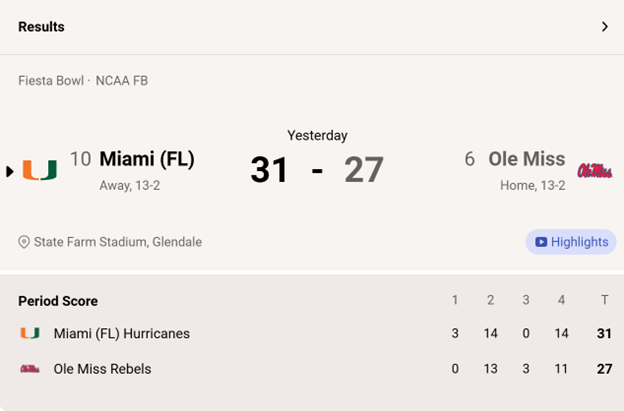Click the T total column header
Image resolution: width=624 pixels, height=411 pixels.
point(604,301)
